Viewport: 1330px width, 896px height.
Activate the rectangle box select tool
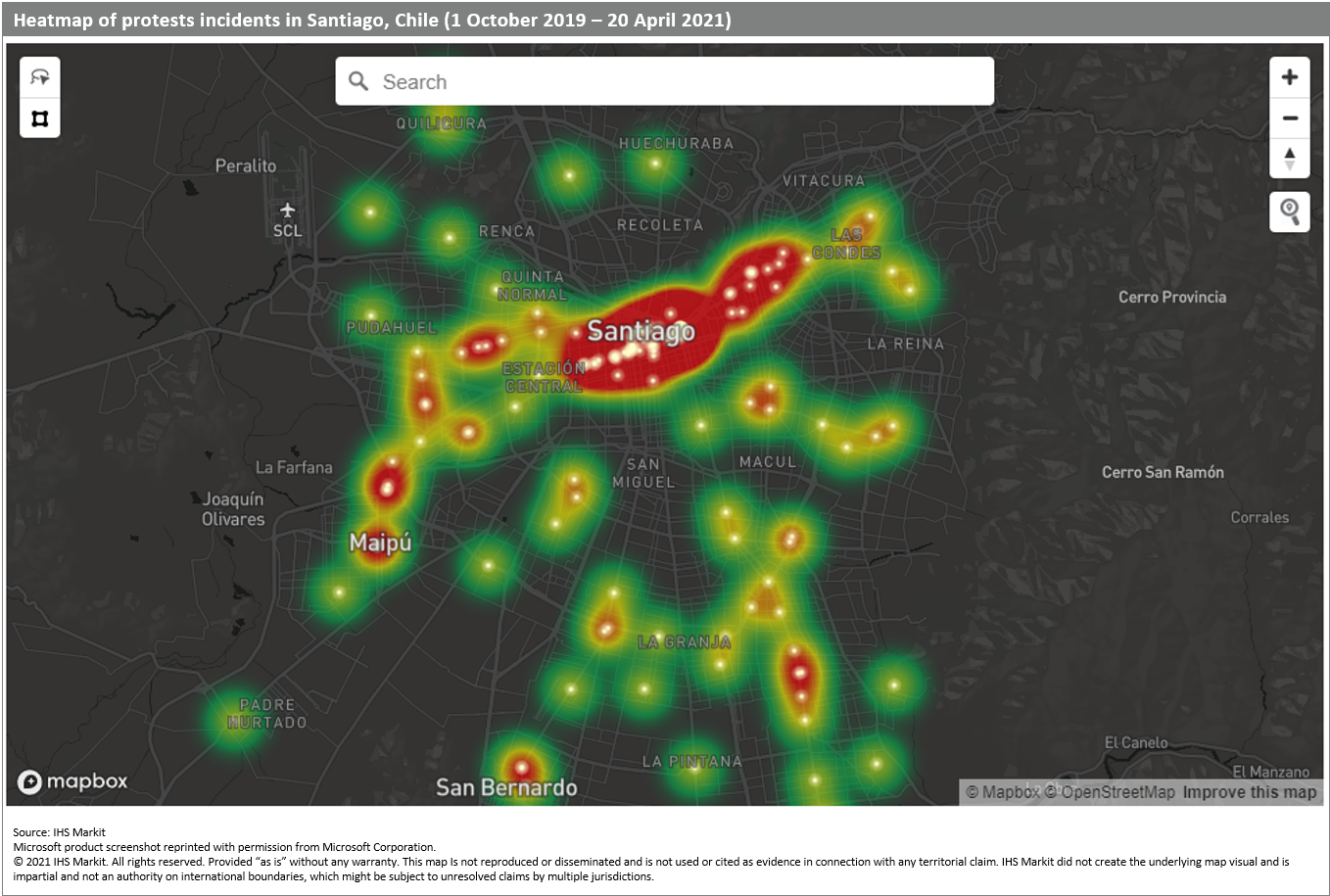coord(40,118)
